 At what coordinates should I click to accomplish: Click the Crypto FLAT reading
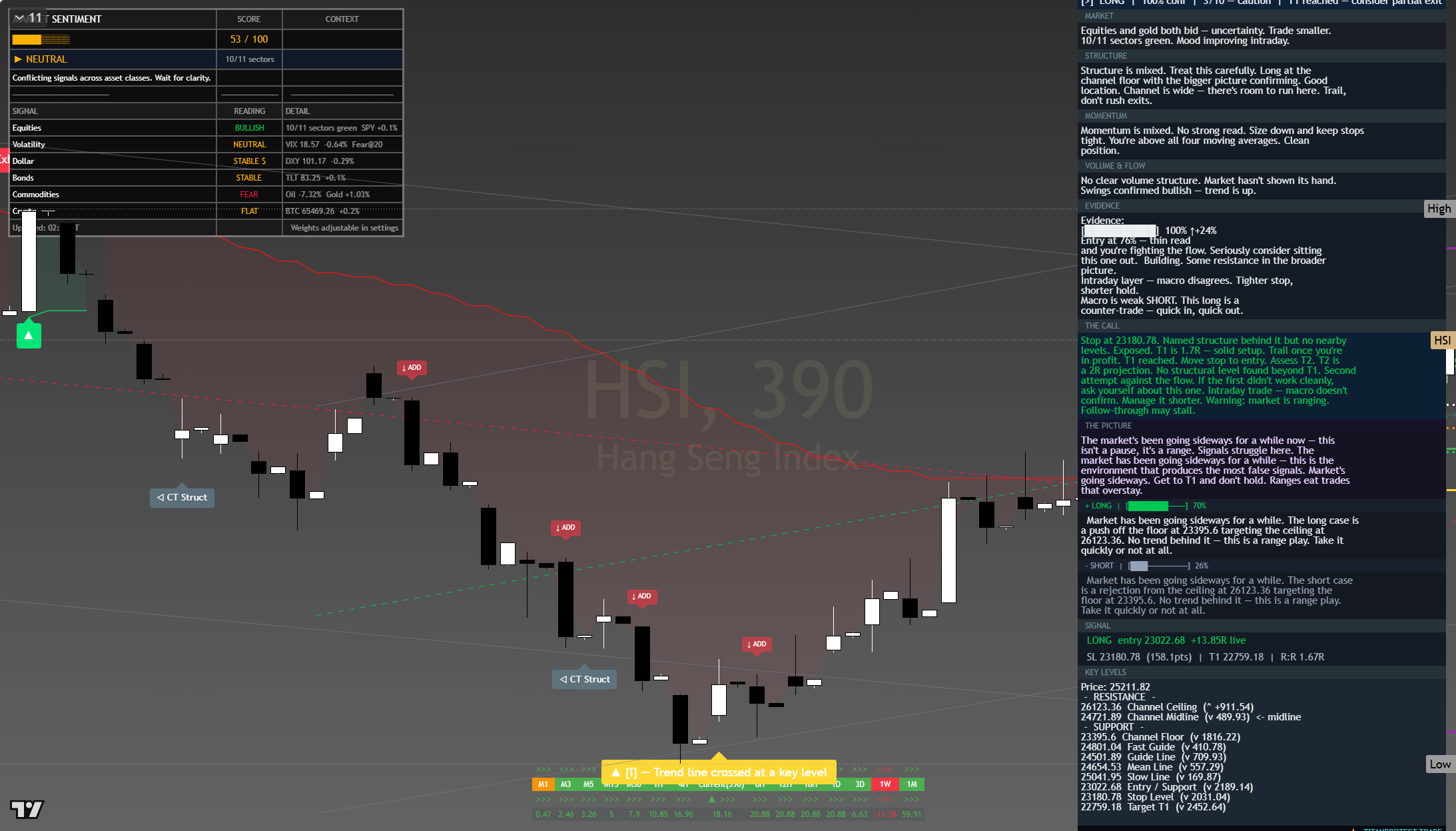point(250,211)
